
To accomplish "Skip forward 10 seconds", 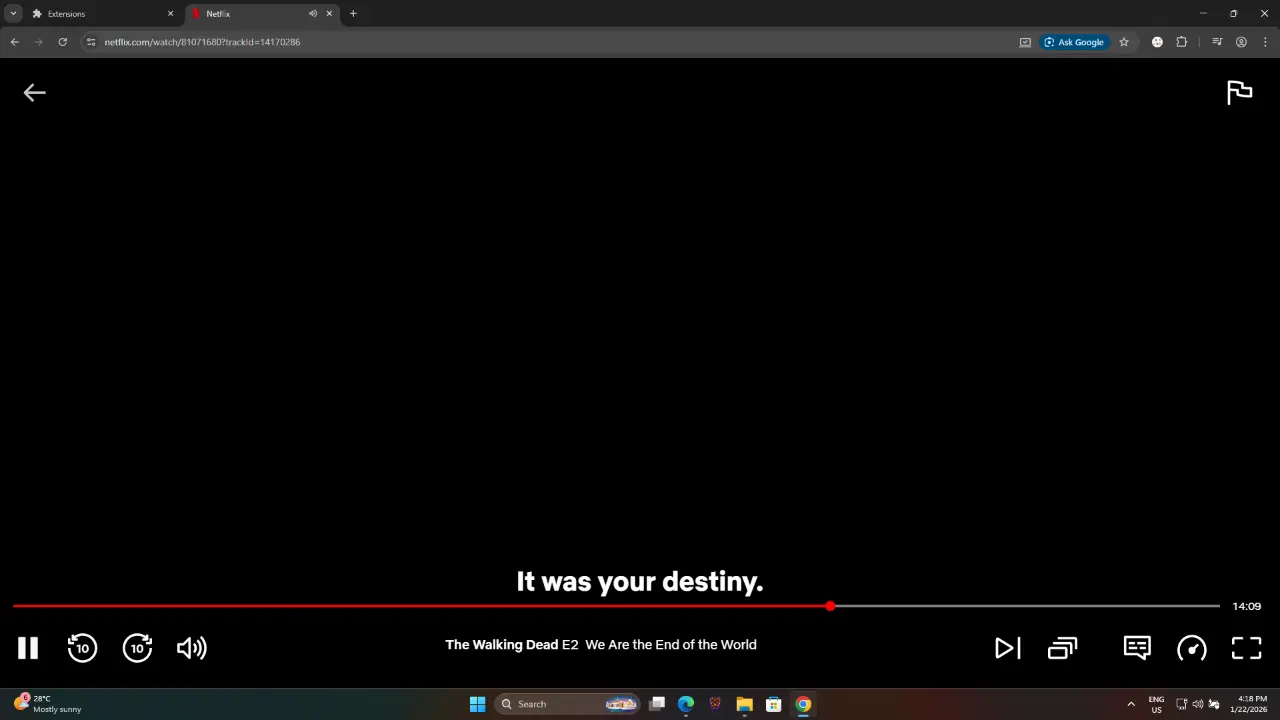I will [137, 648].
